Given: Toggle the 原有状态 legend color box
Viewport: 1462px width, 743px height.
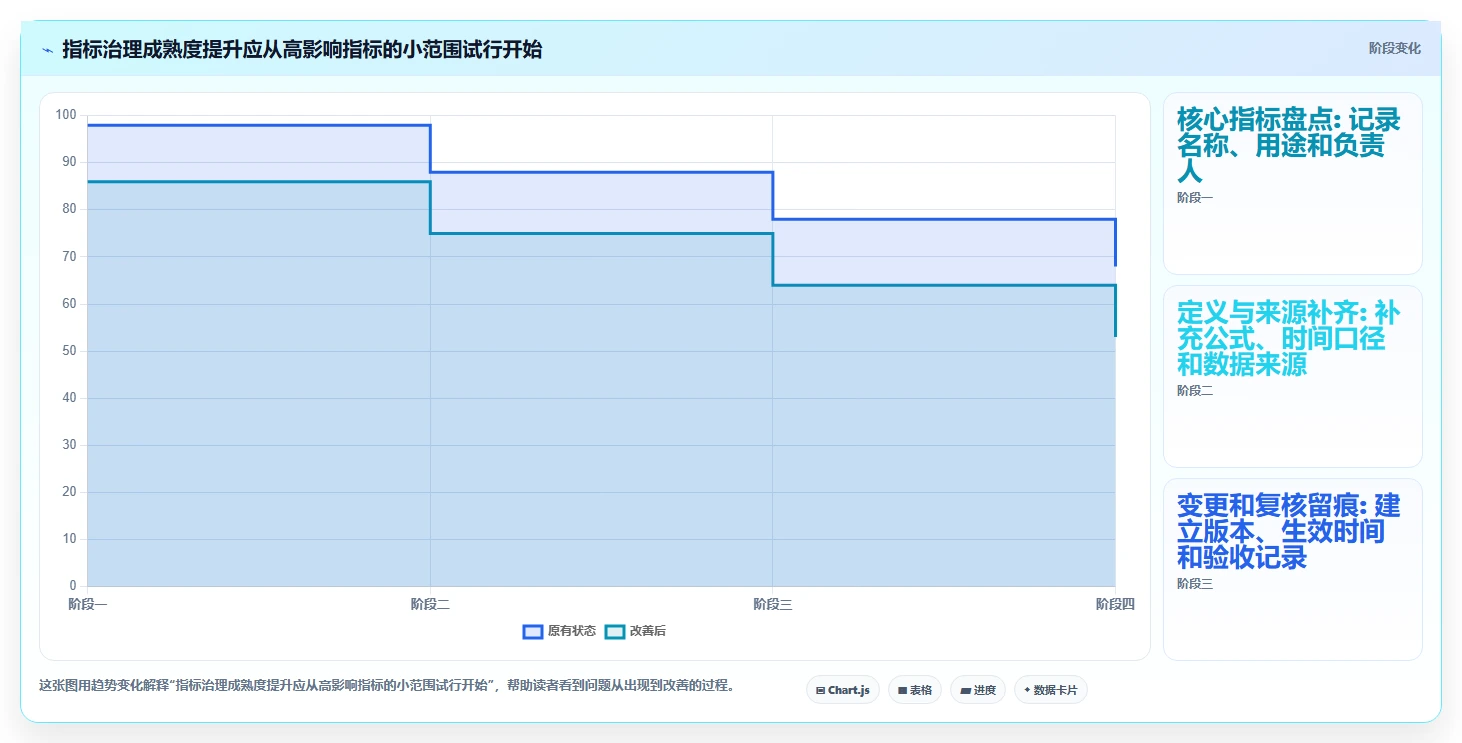Looking at the screenshot, I should pyautogui.click(x=533, y=631).
